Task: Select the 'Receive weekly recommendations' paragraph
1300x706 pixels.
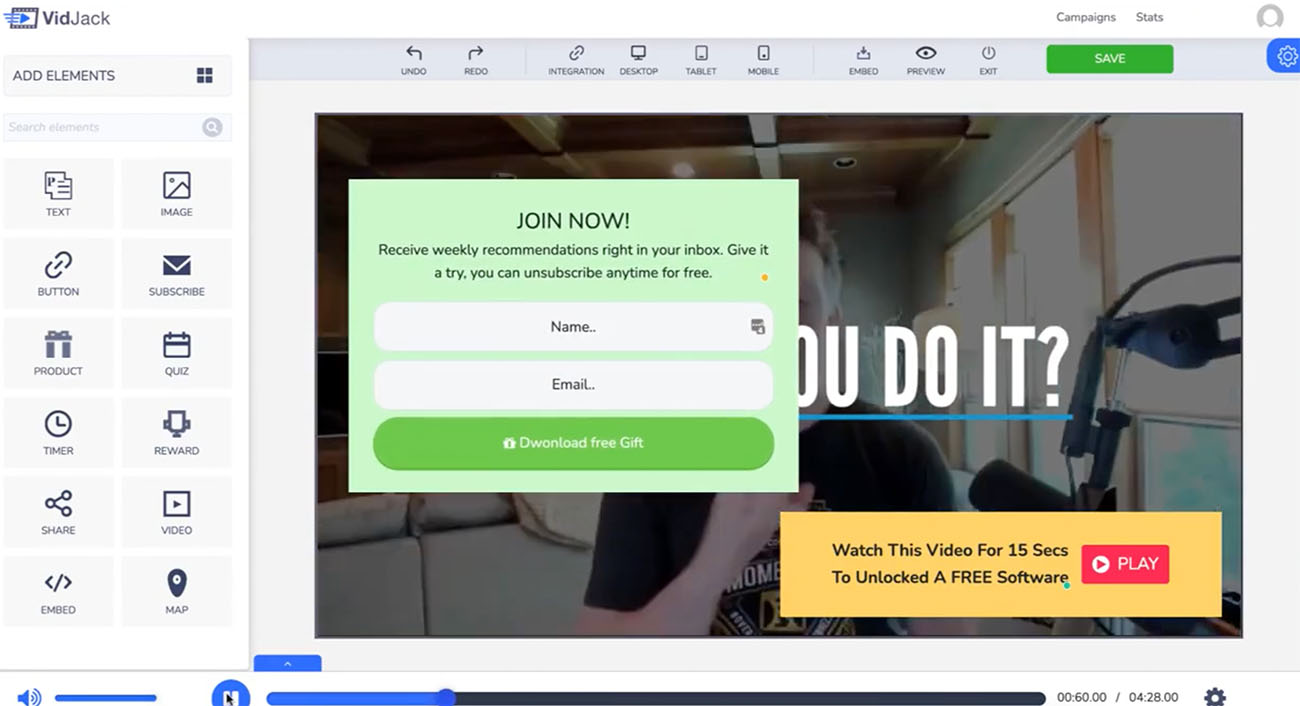Action: tap(573, 261)
